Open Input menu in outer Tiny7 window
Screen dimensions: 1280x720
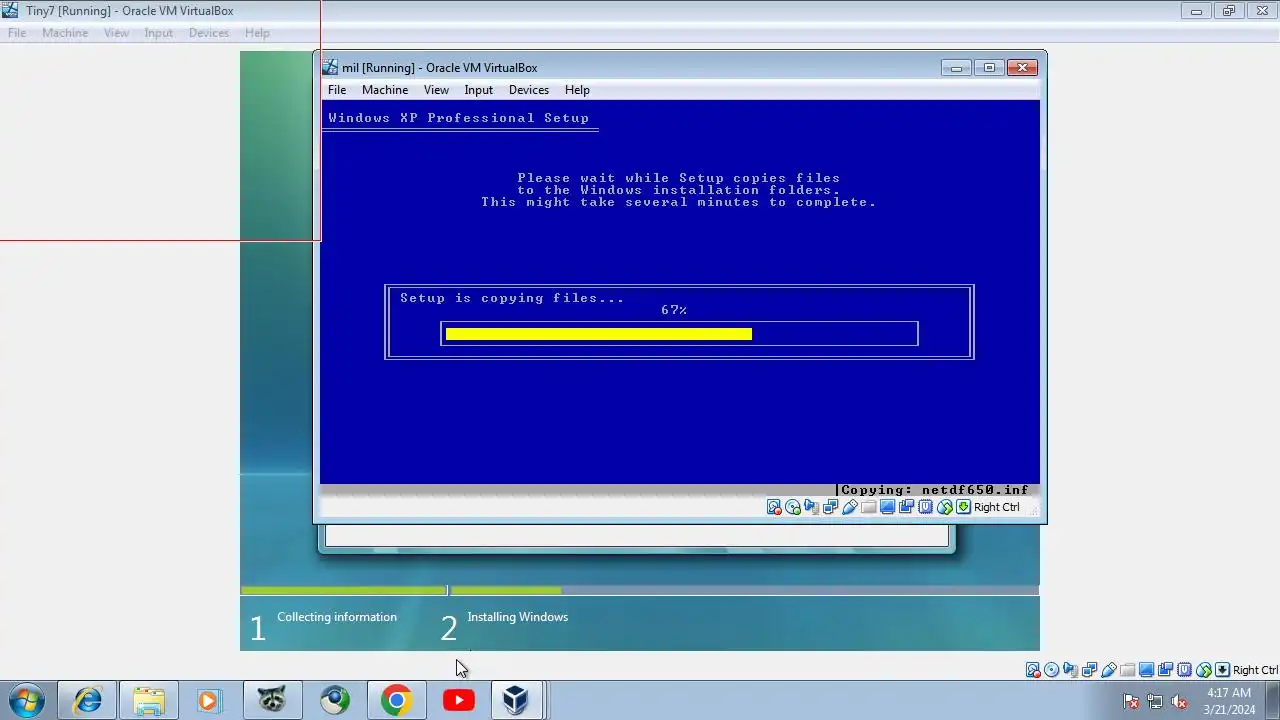158,33
